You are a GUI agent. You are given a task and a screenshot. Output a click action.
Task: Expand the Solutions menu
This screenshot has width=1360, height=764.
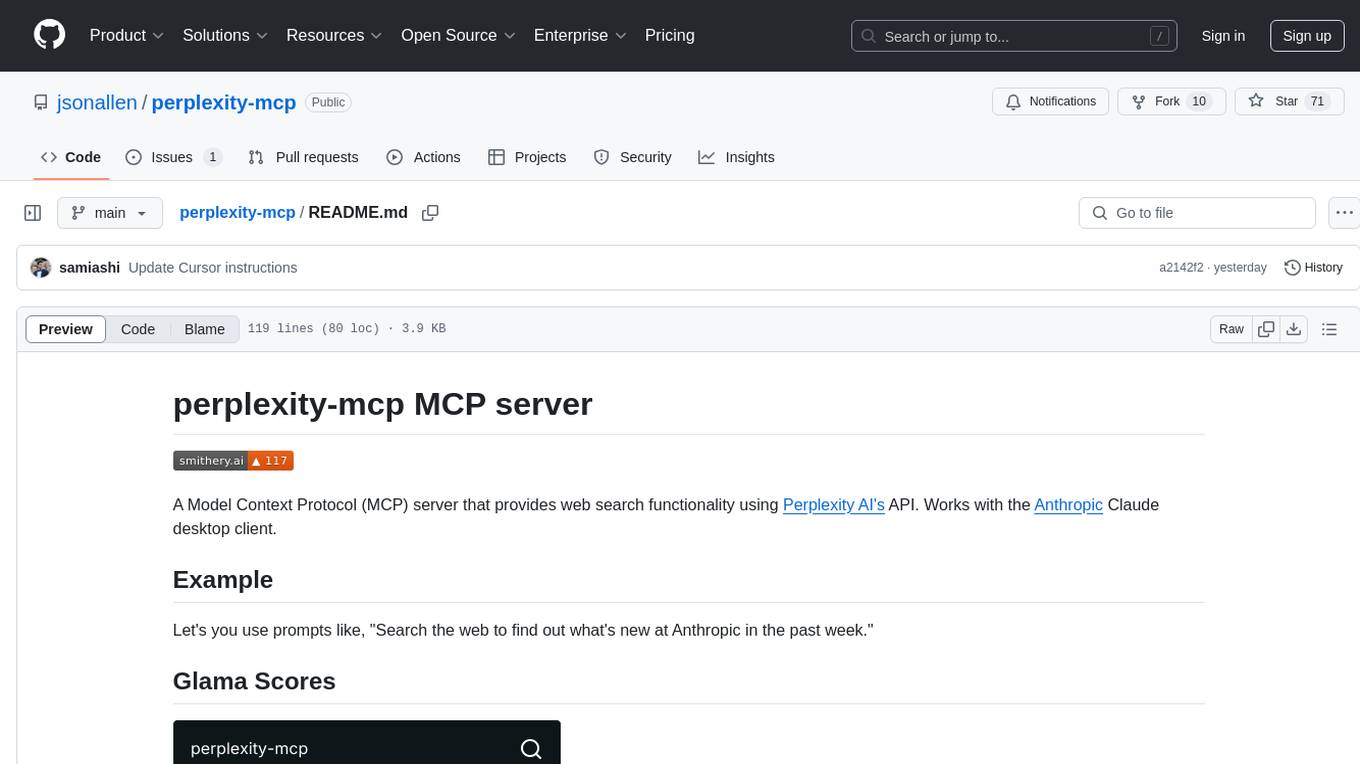[225, 35]
